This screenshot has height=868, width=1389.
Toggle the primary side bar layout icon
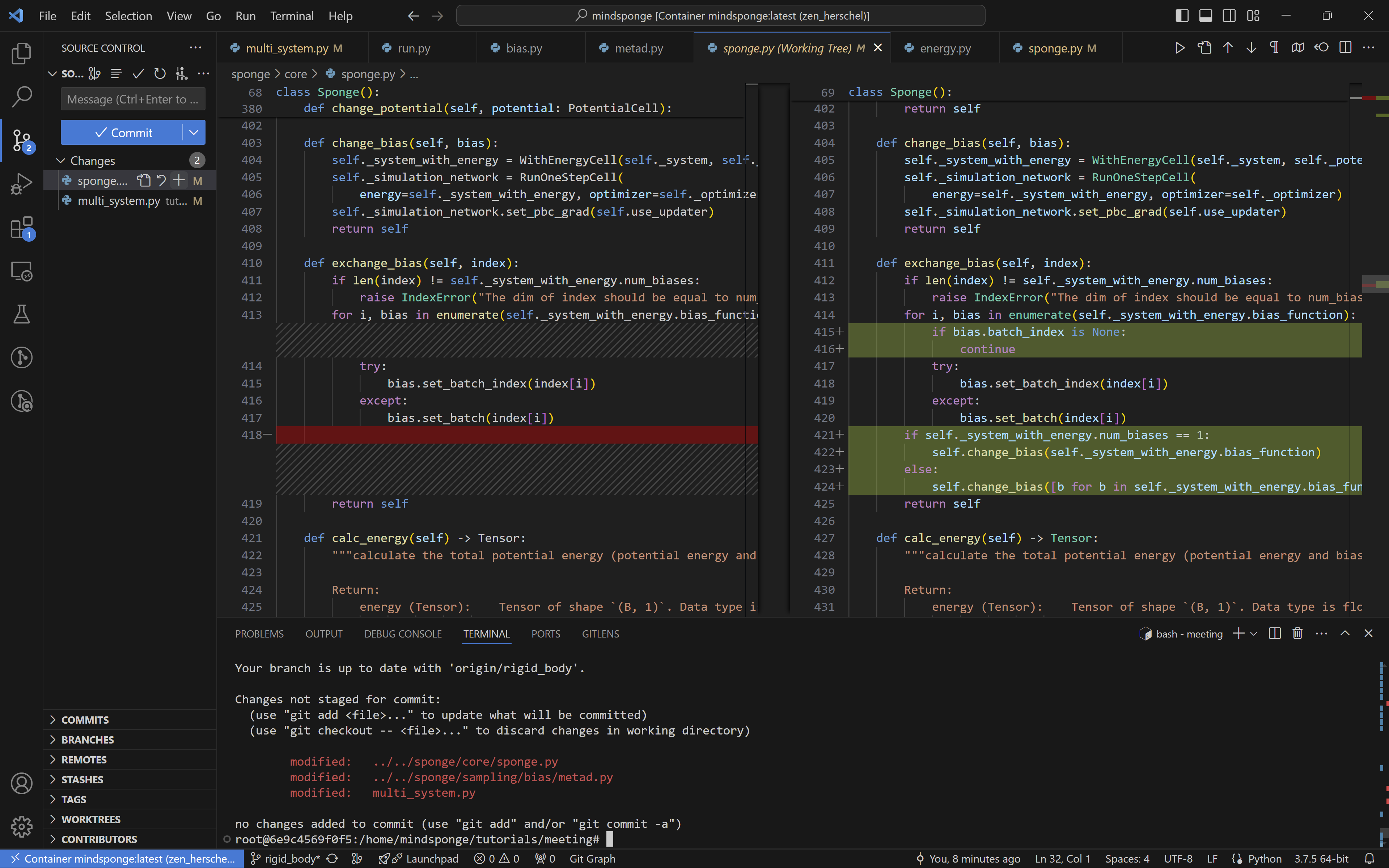click(x=1182, y=16)
